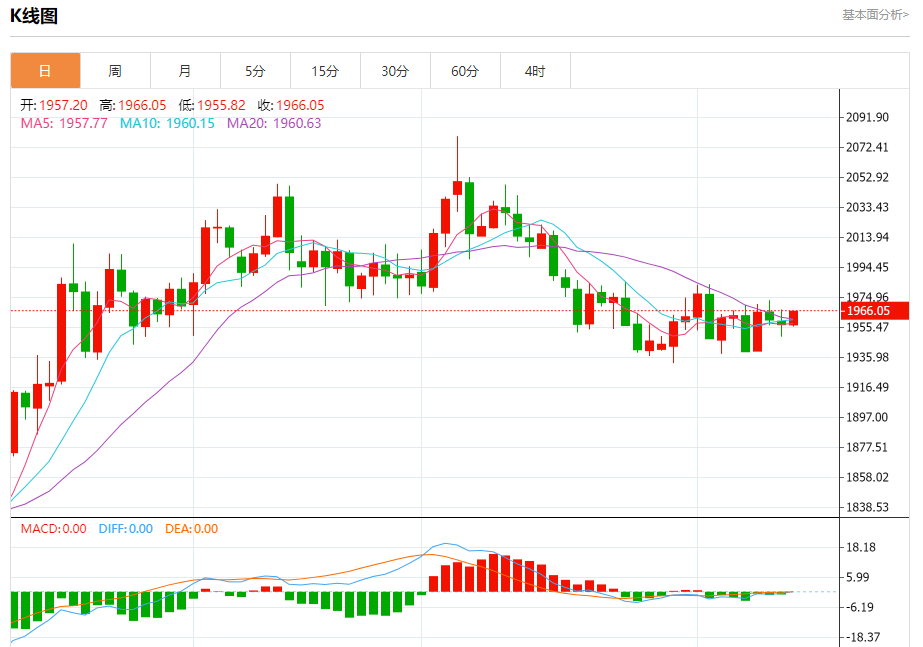Screen dimensions: 923x647
Task: Click the DIFF:0.00 indicator label
Action: click(126, 529)
